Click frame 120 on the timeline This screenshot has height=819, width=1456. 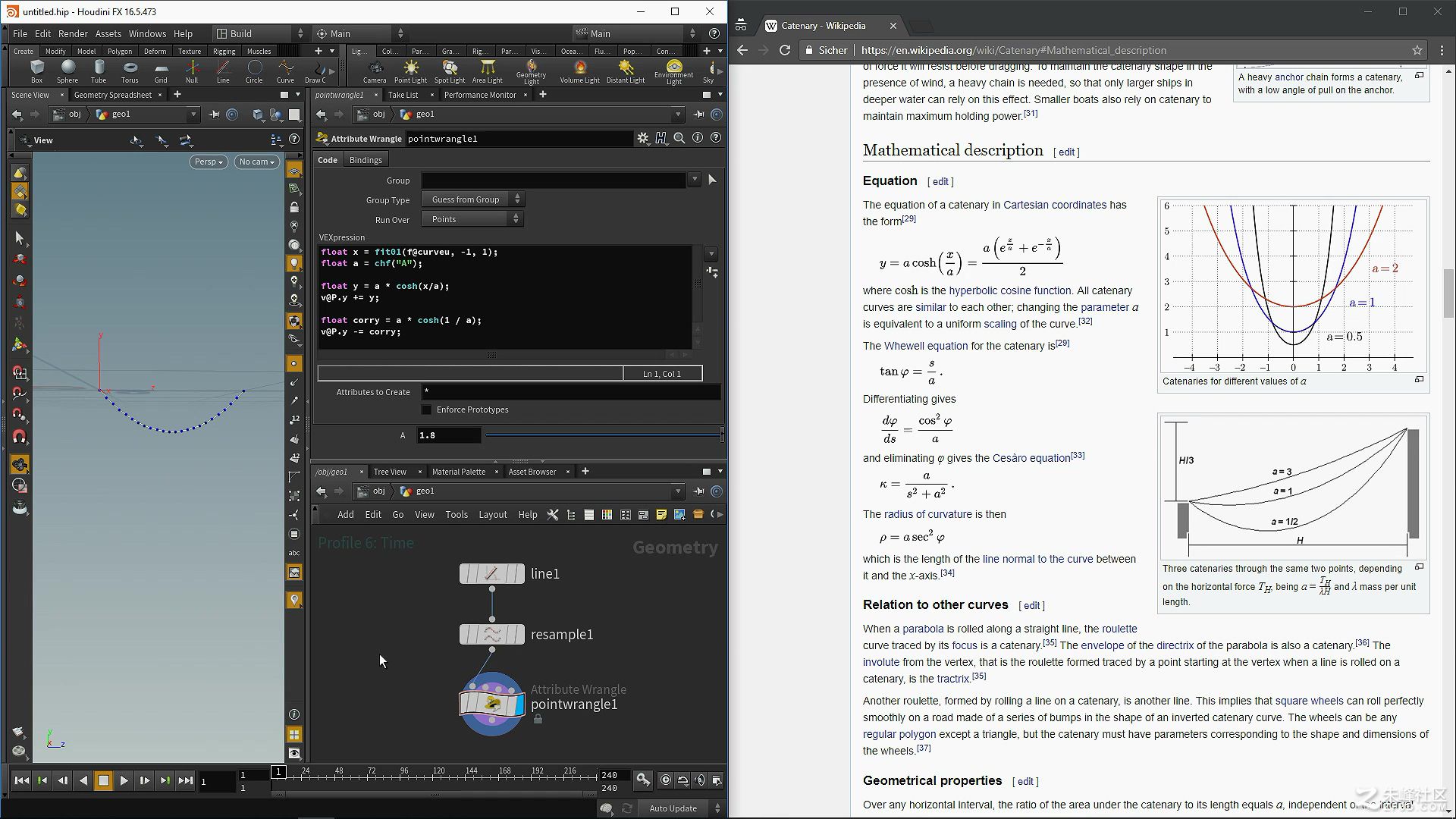438,776
